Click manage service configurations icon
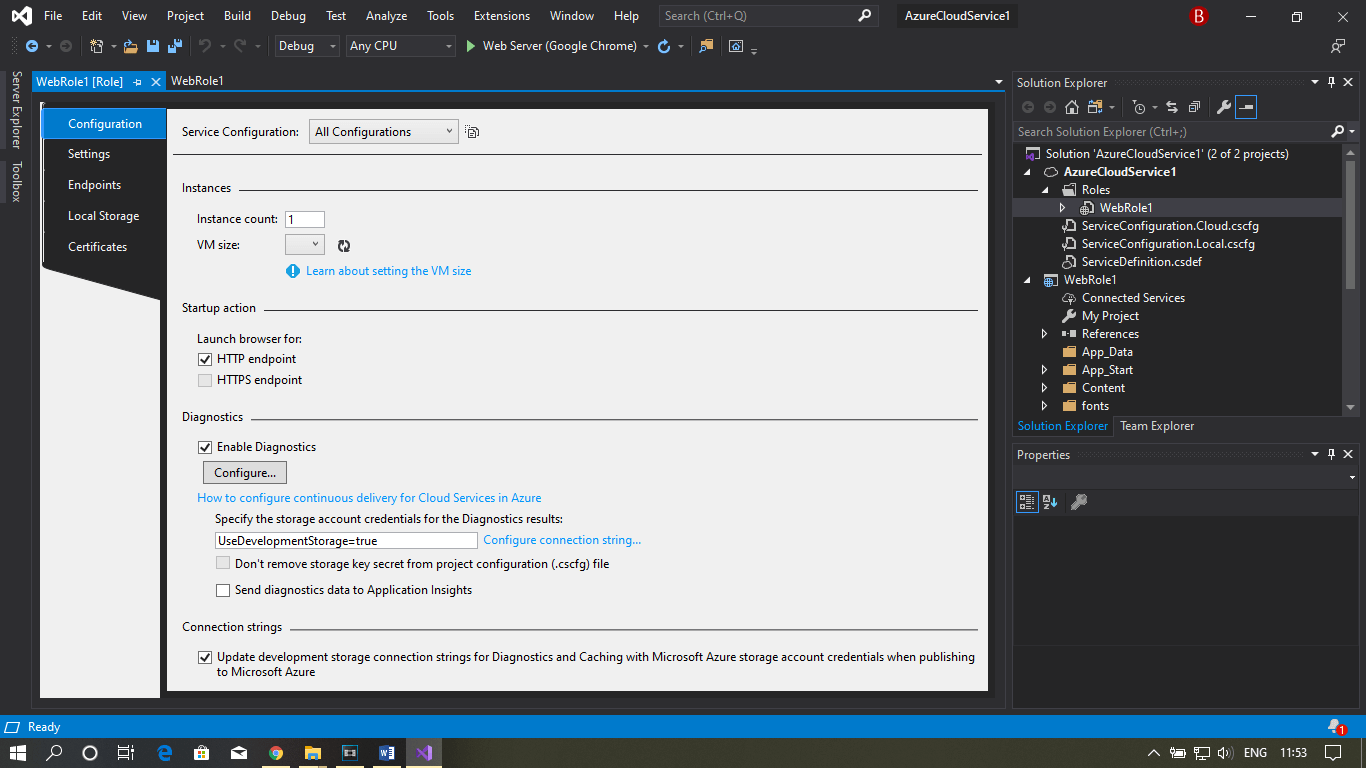The image size is (1366, 768). coord(472,132)
